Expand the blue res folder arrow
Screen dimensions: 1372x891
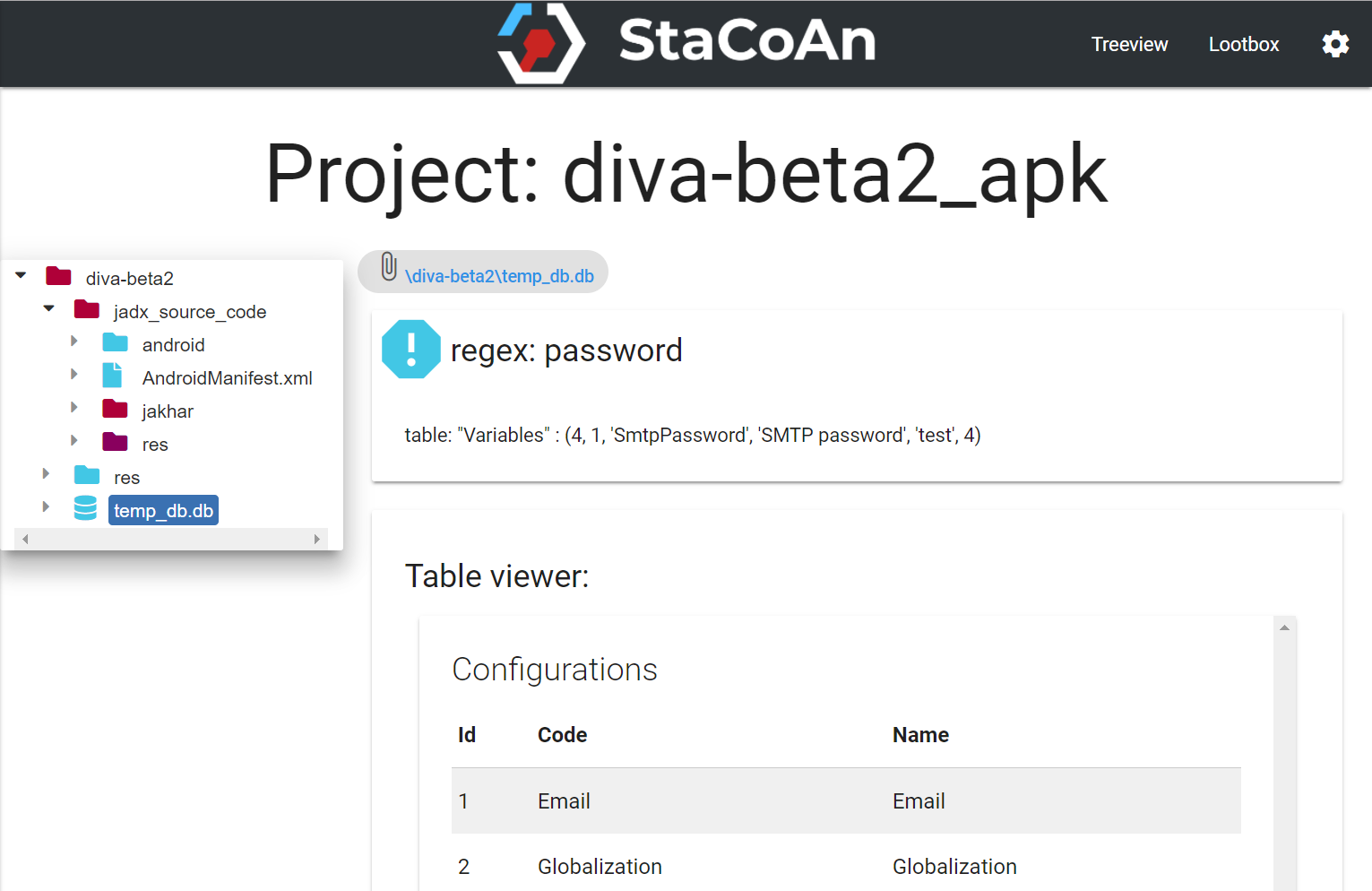click(x=46, y=474)
